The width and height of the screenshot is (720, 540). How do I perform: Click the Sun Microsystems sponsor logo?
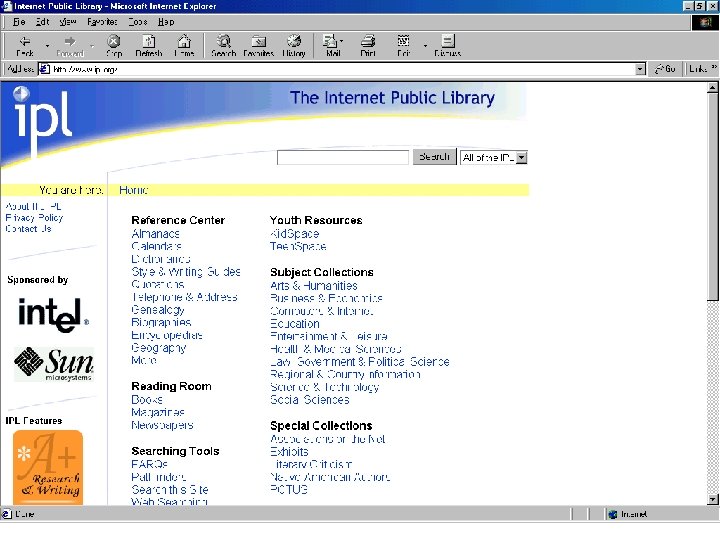54,364
